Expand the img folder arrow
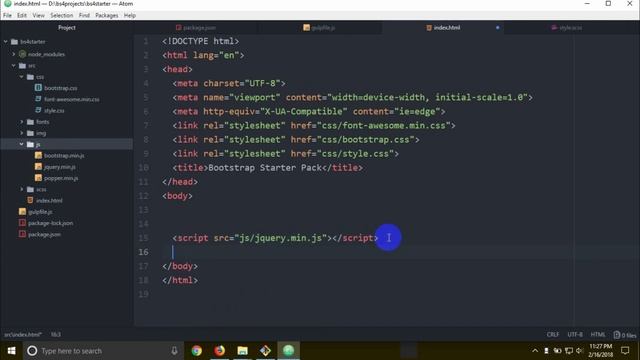This screenshot has height=360, width=640. [22, 133]
